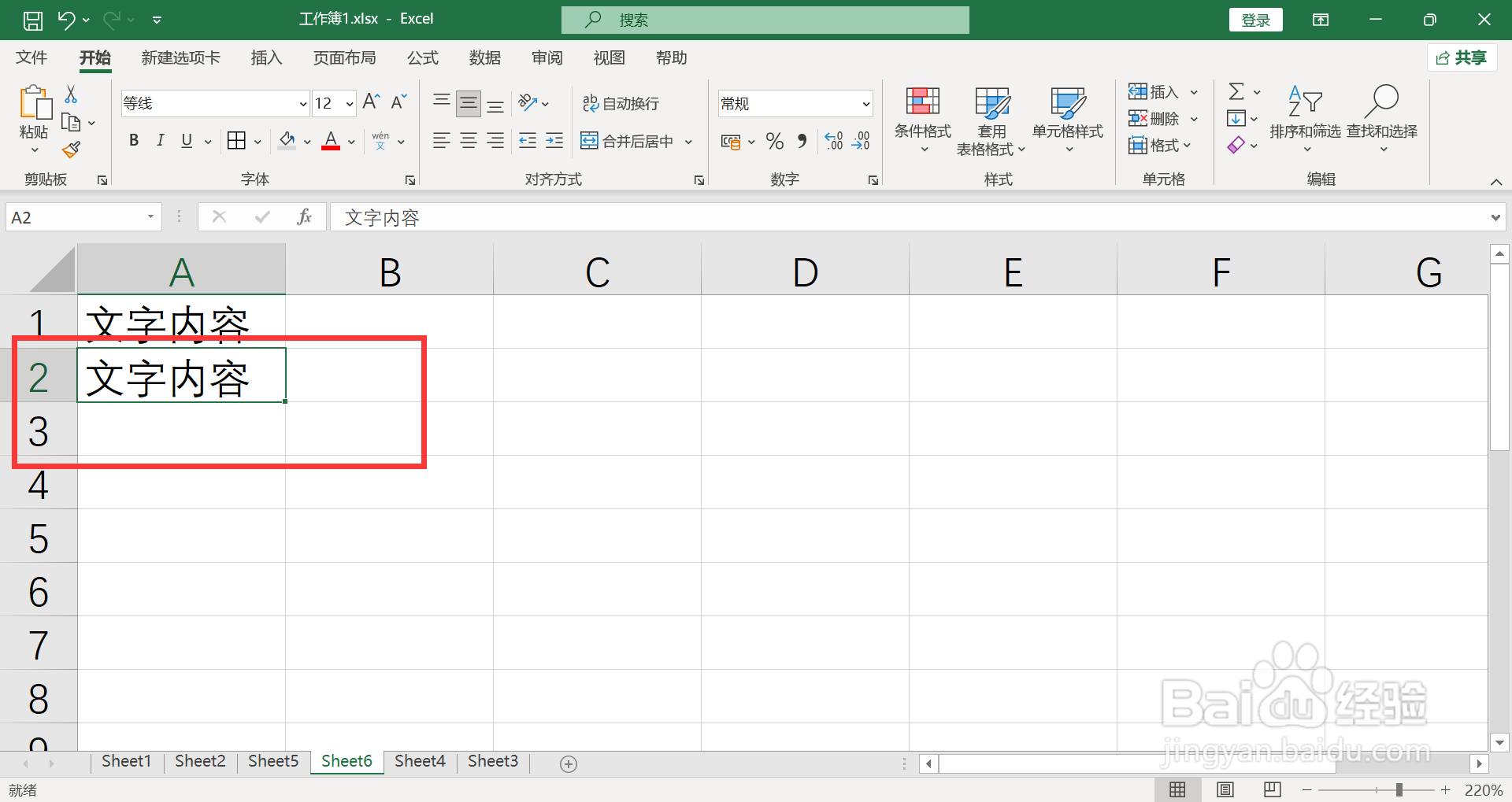Switch to the Sheet1 tab

(x=126, y=761)
